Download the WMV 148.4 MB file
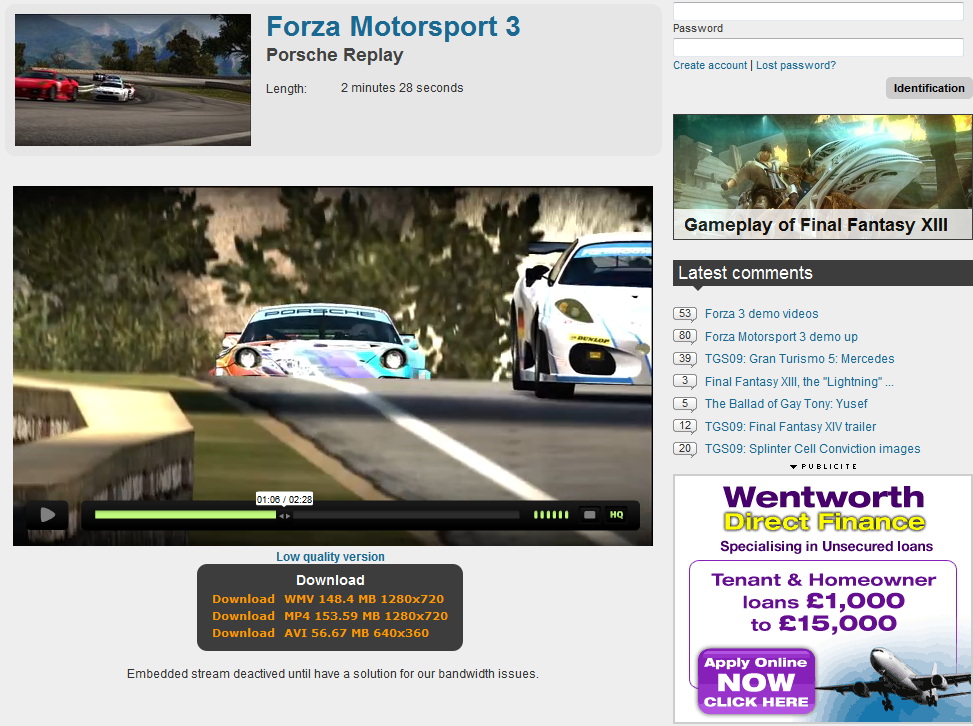The image size is (973, 726). [328, 599]
